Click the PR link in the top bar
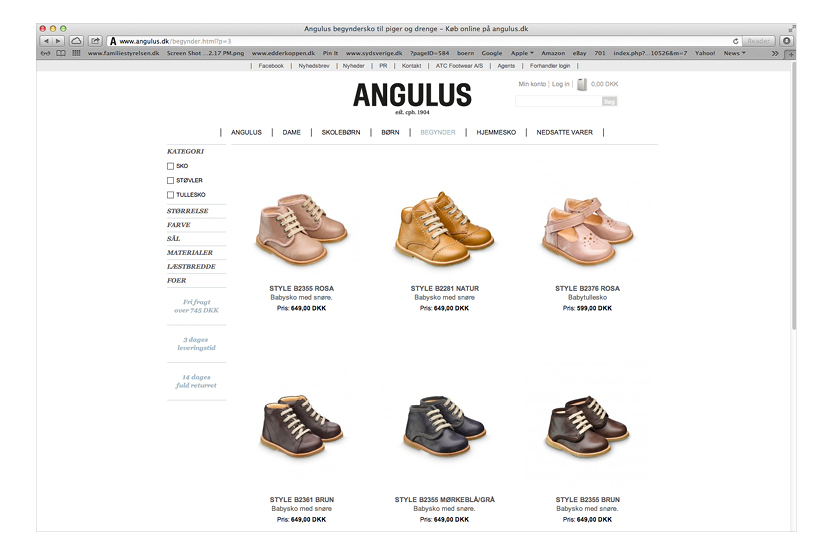 [x=383, y=66]
